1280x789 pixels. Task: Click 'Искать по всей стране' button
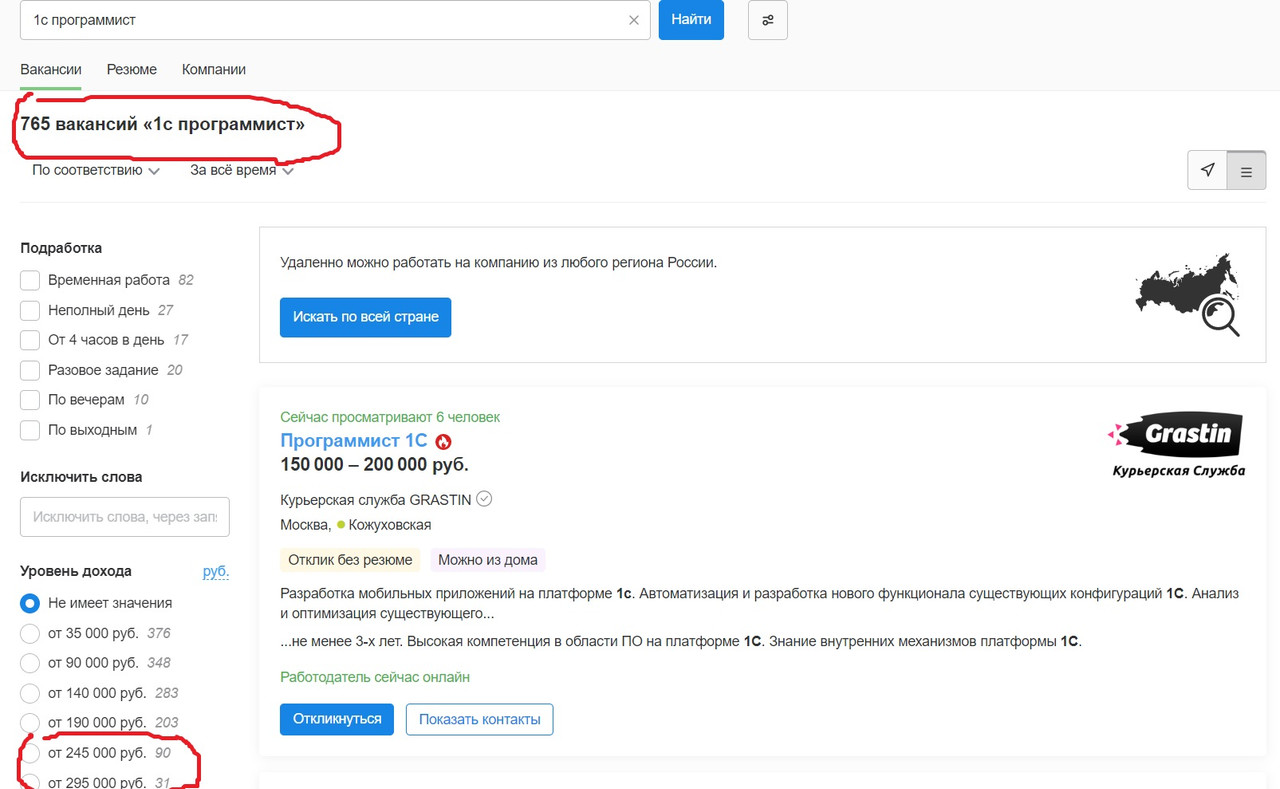coord(366,317)
